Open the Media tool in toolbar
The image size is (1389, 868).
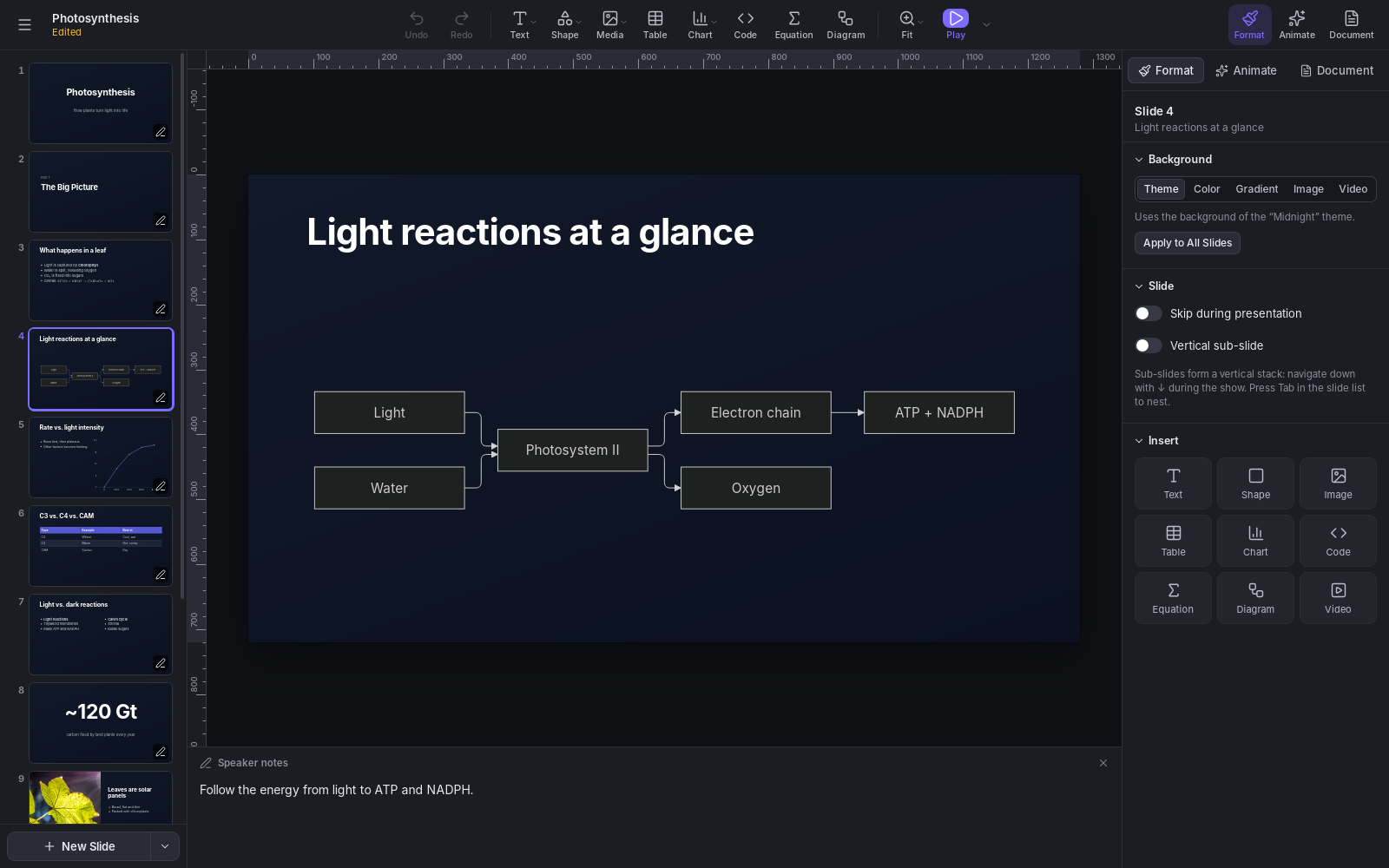point(609,24)
